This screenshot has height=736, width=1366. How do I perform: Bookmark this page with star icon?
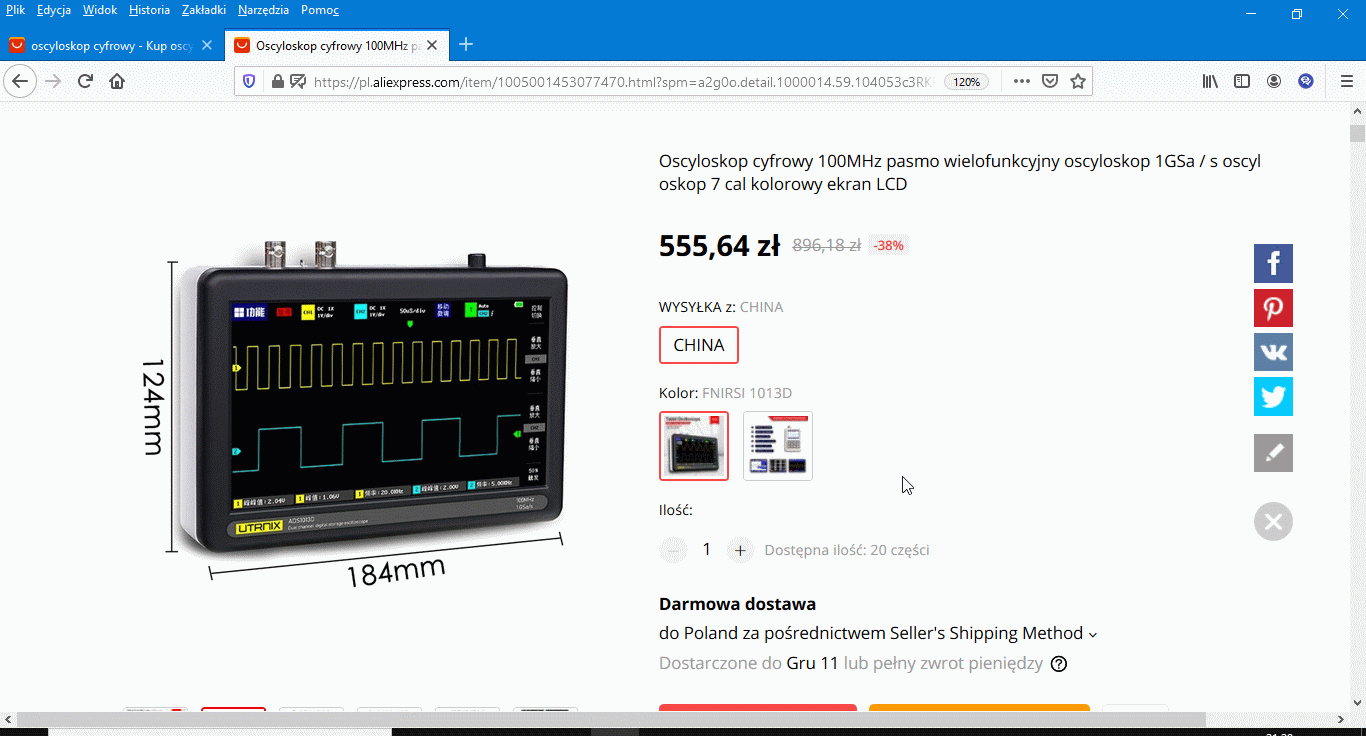(x=1077, y=82)
